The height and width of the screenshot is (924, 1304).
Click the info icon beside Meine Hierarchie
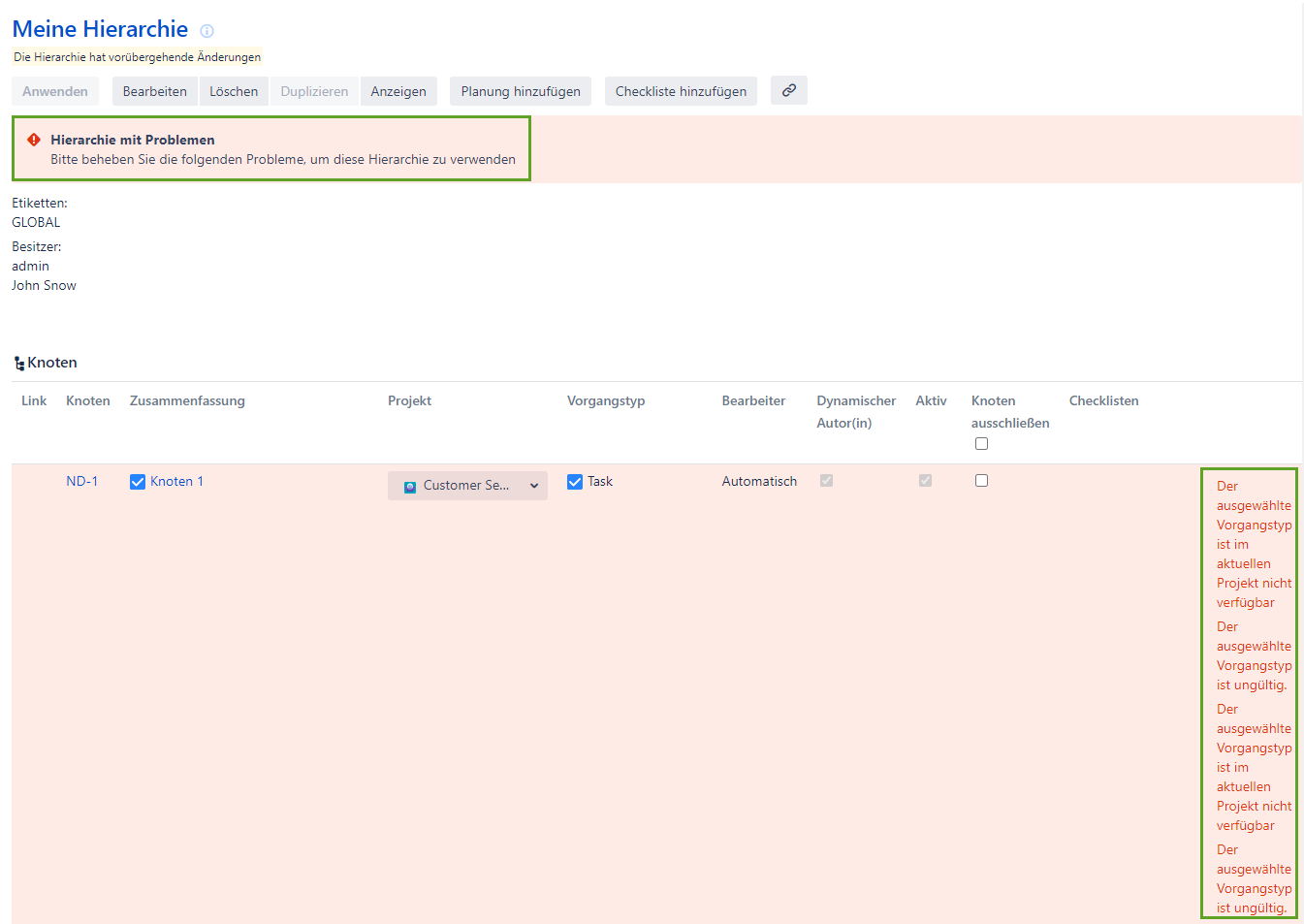coord(207,31)
